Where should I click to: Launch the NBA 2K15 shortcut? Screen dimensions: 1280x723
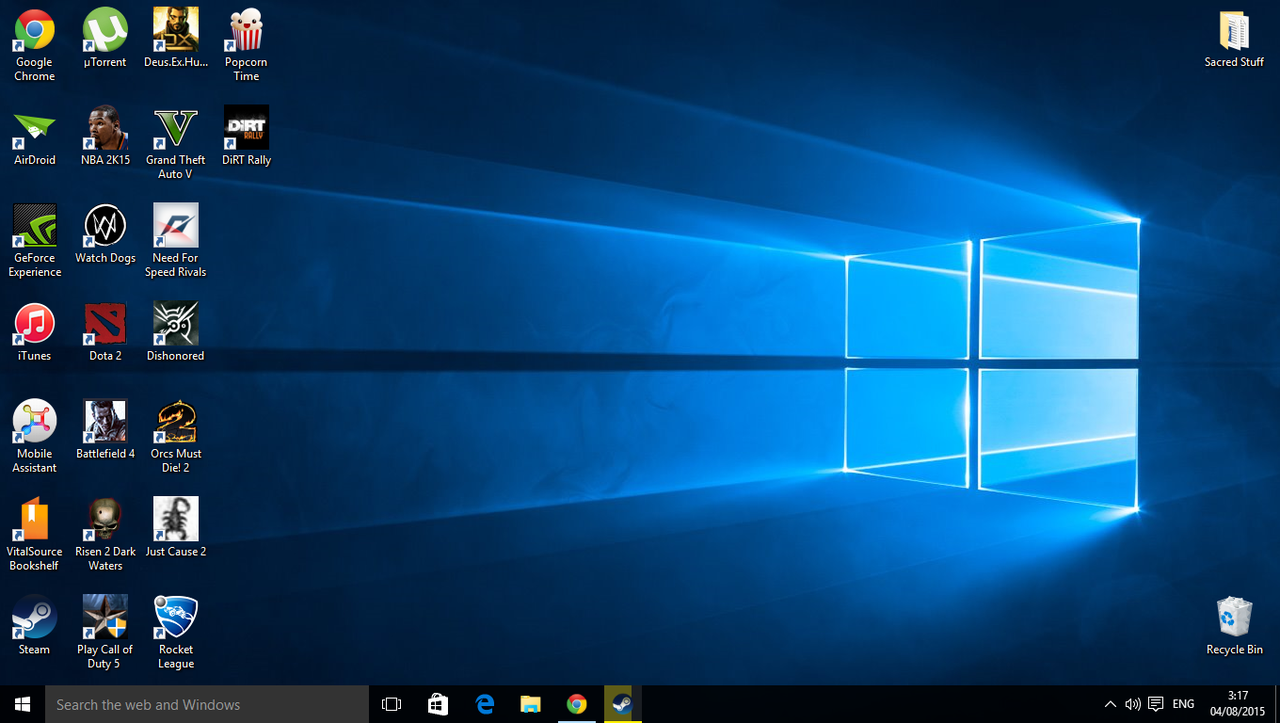point(105,136)
